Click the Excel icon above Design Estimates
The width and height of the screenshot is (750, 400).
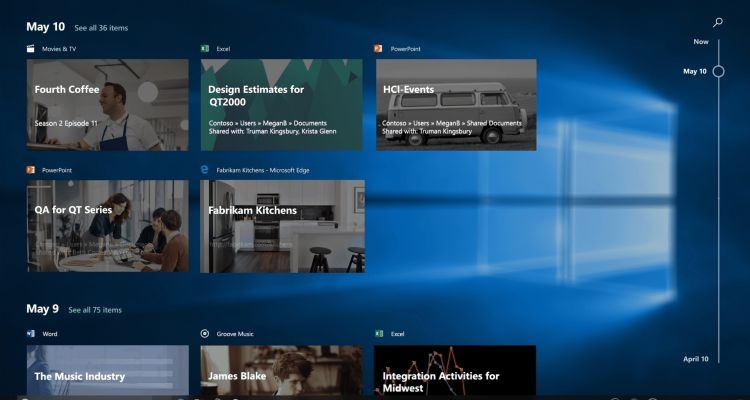coord(205,48)
